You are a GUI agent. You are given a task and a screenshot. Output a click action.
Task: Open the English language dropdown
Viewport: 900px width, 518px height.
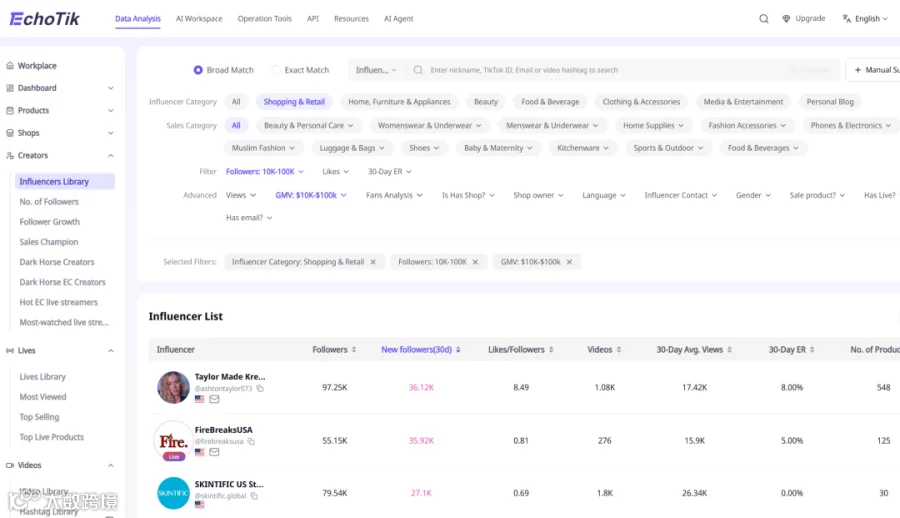(x=865, y=19)
